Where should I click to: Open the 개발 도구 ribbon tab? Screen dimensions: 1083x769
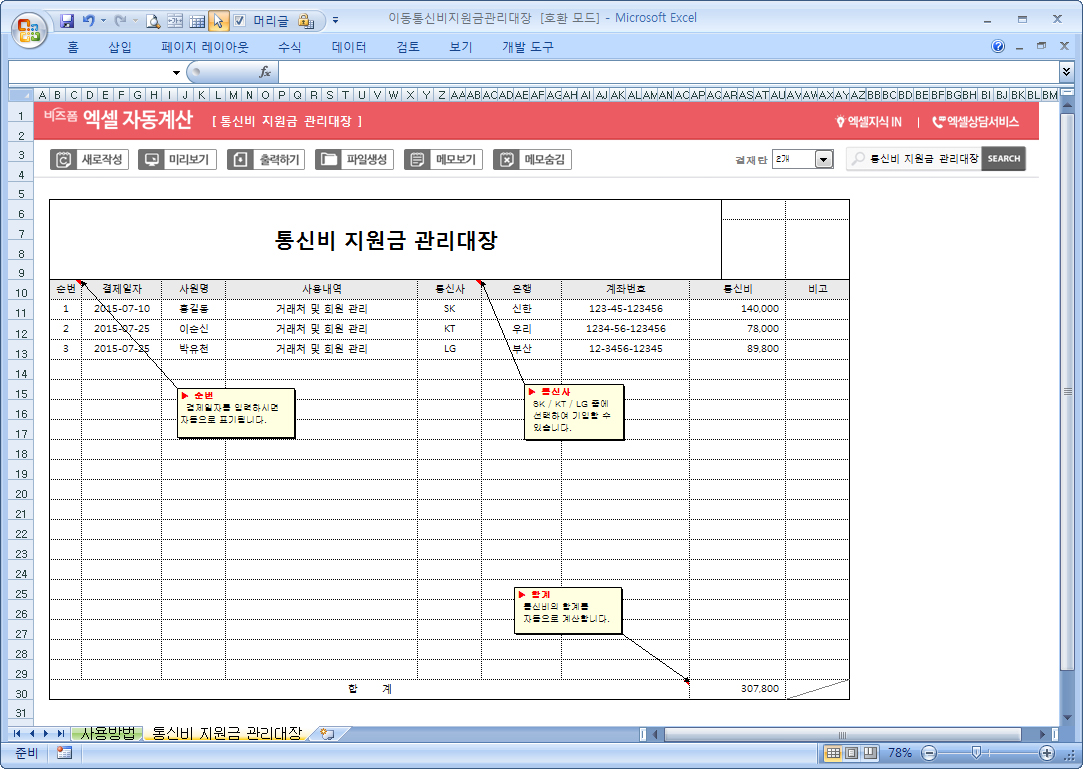(x=528, y=47)
